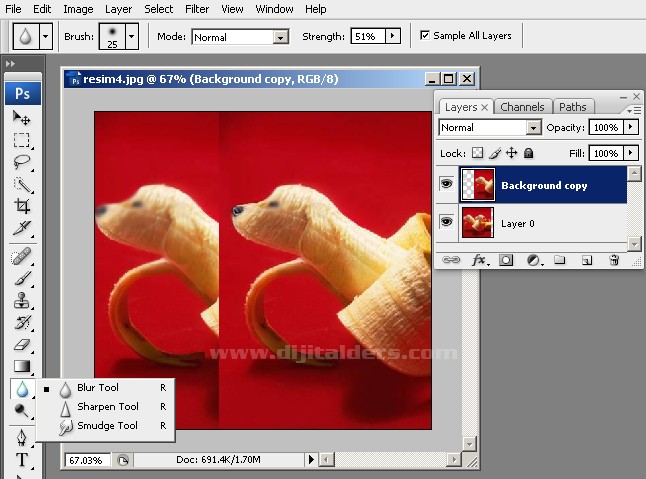This screenshot has height=479, width=646.
Task: Select the Crop tool
Action: [21, 206]
